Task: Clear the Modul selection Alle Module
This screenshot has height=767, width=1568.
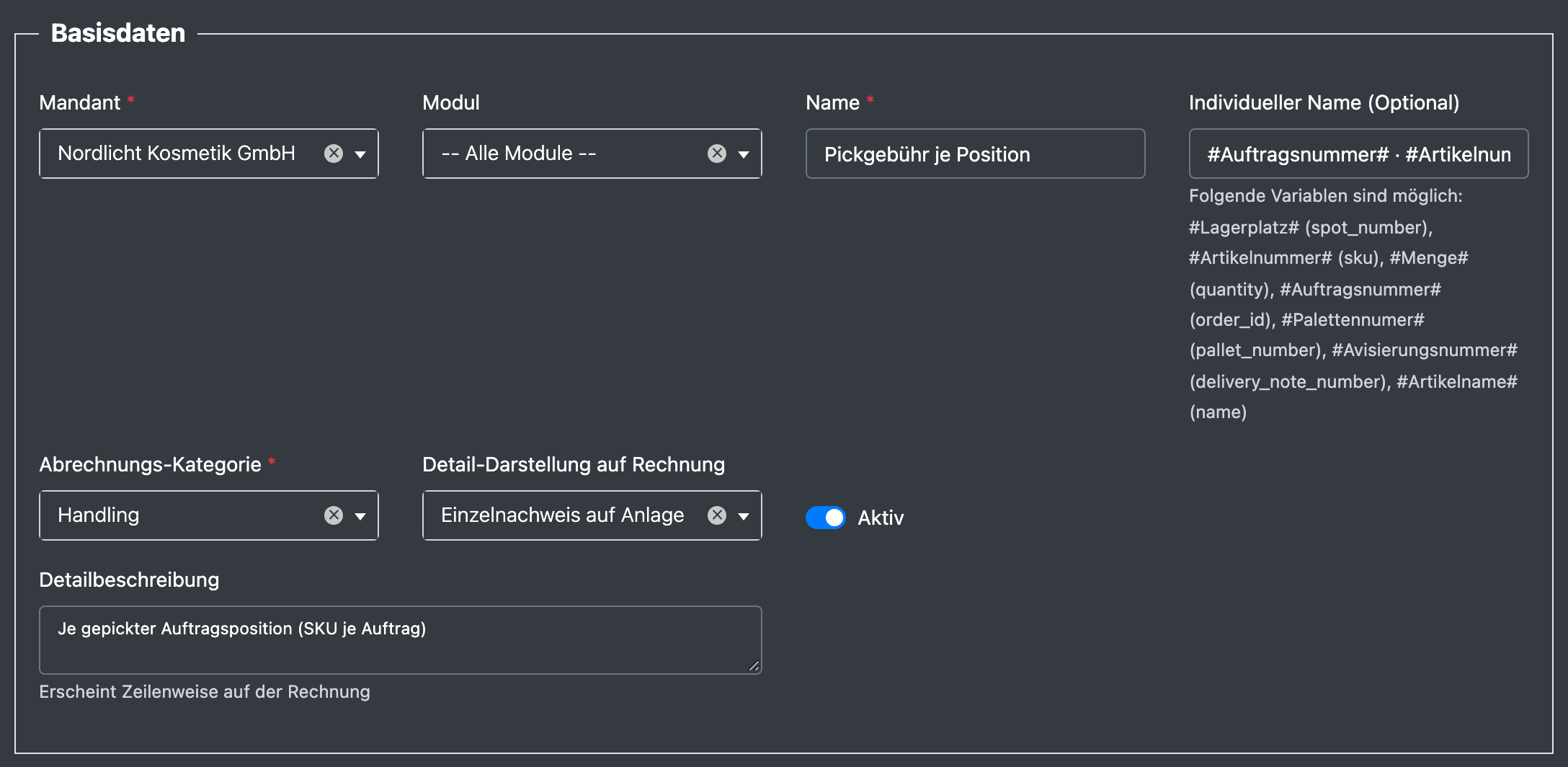Action: click(717, 154)
